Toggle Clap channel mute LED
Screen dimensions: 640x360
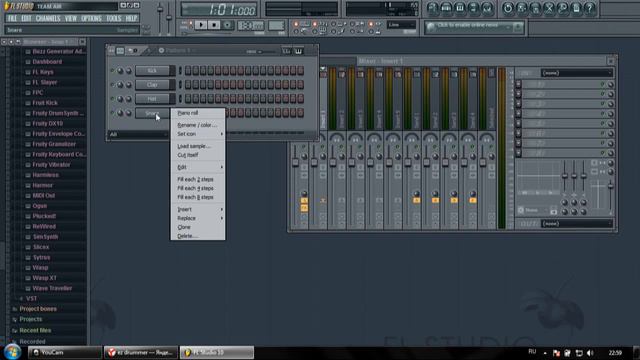point(112,84)
